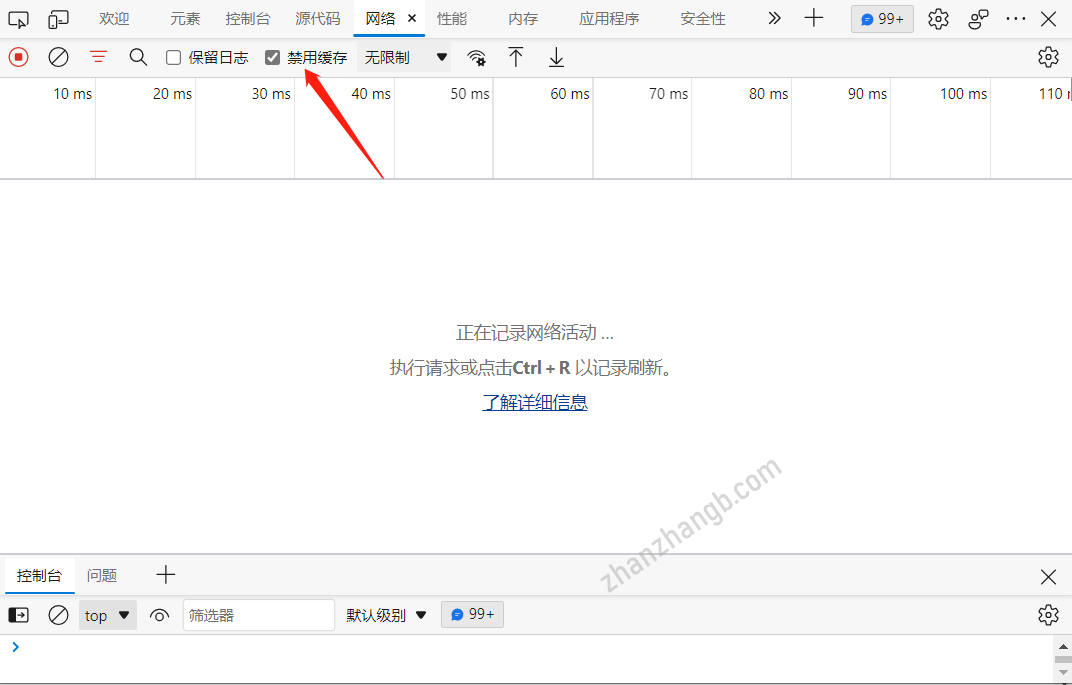This screenshot has height=685, width=1072.
Task: Toggle device emulation icon
Action: coord(59,19)
